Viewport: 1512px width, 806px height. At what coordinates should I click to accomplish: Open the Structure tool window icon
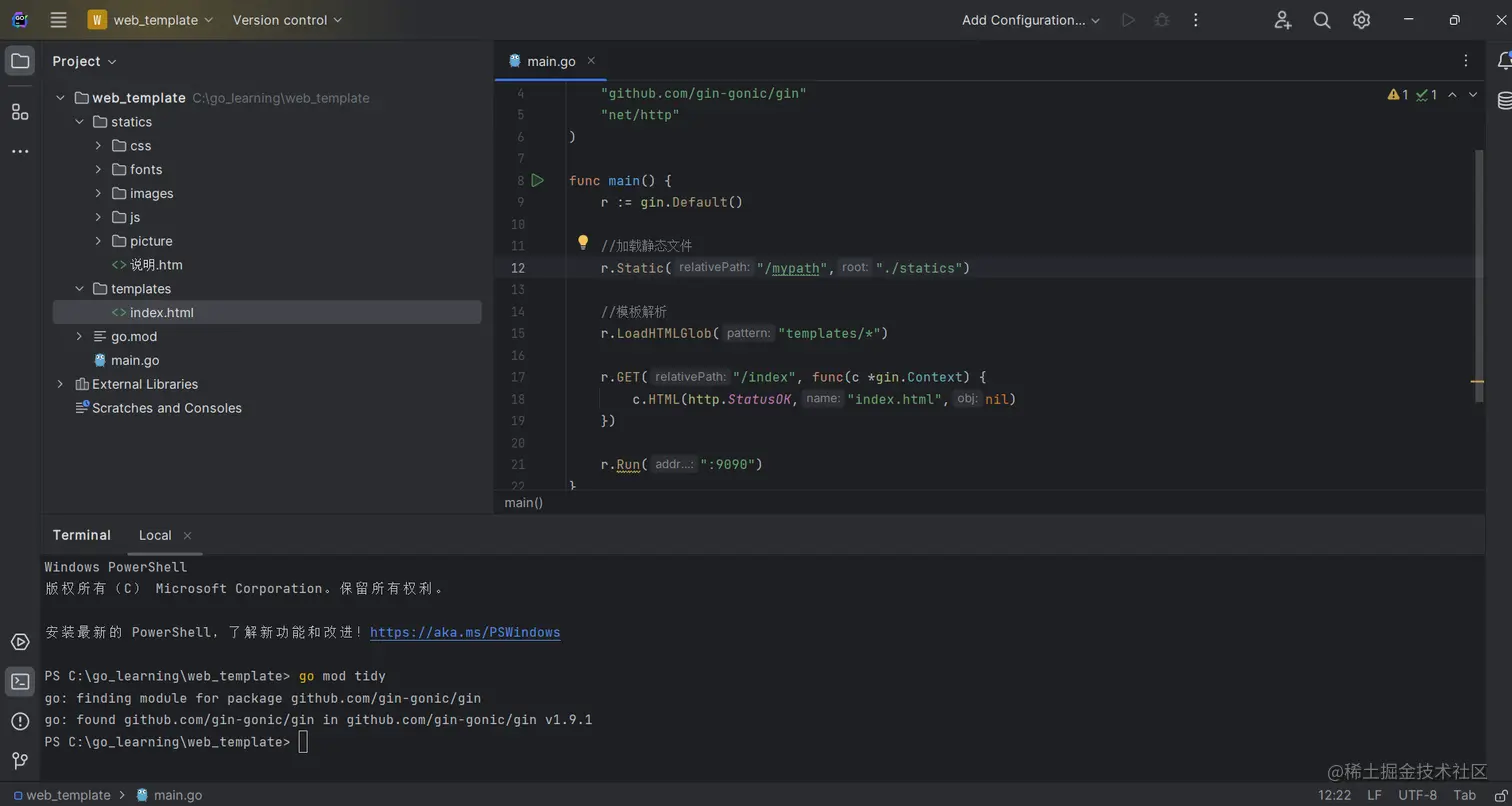(x=20, y=111)
